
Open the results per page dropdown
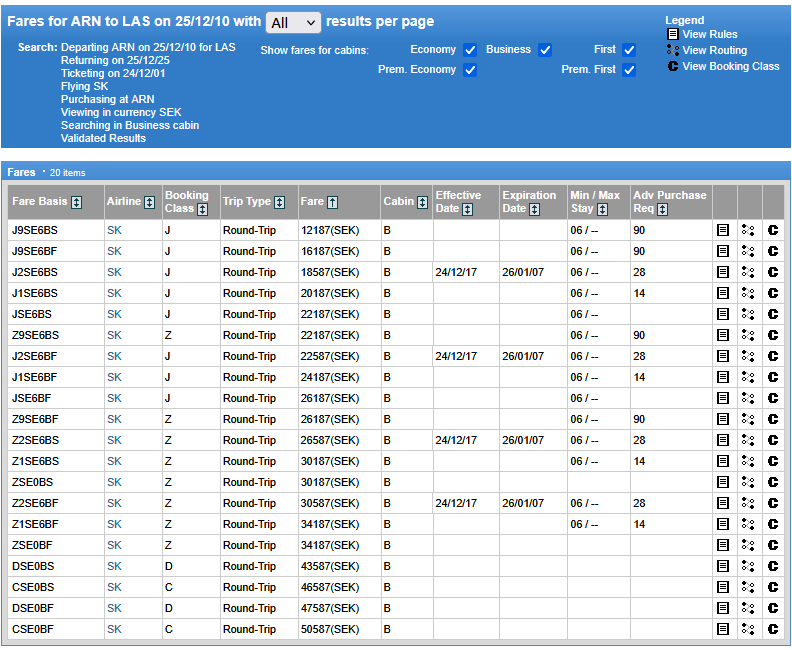[293, 22]
